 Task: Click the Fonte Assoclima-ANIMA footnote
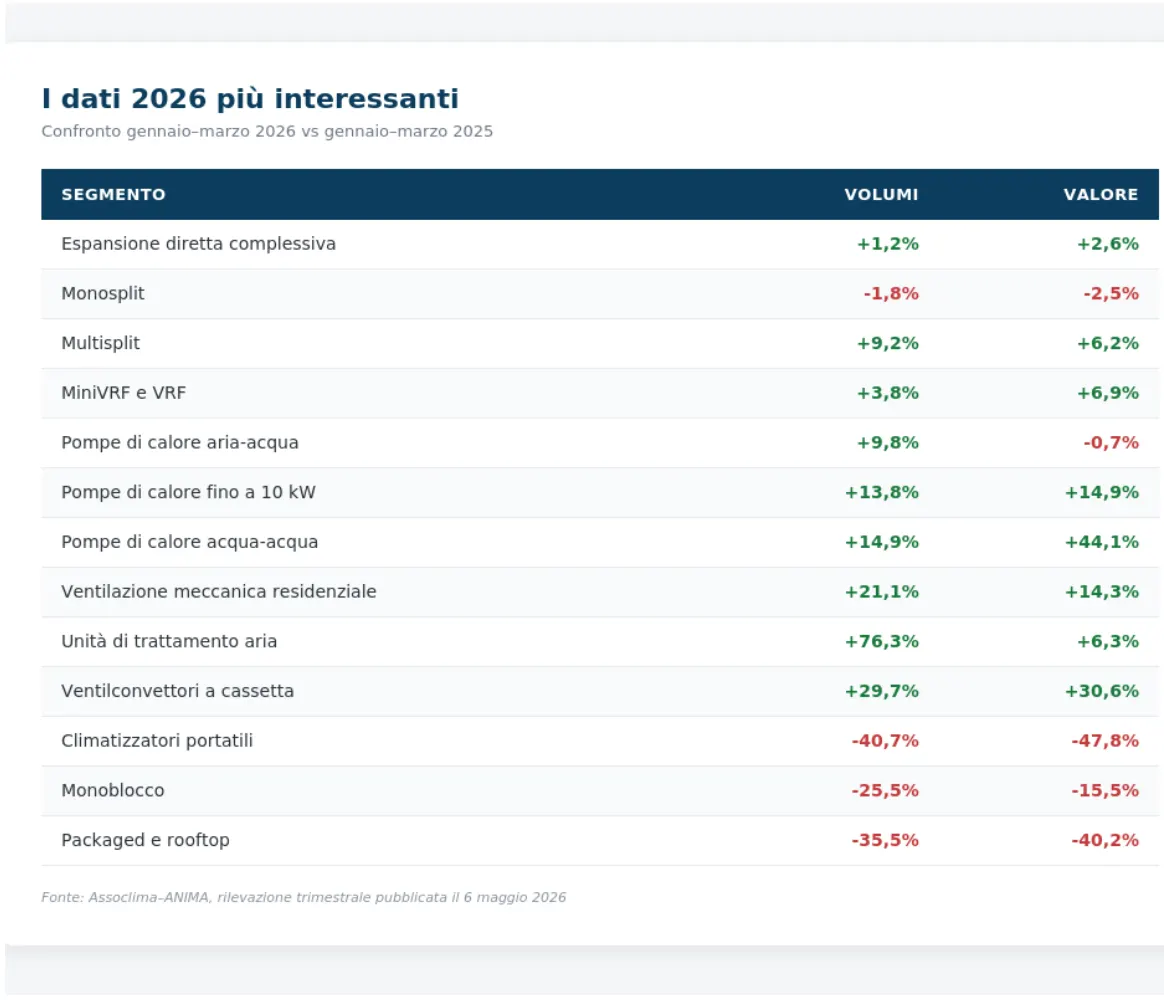304,898
